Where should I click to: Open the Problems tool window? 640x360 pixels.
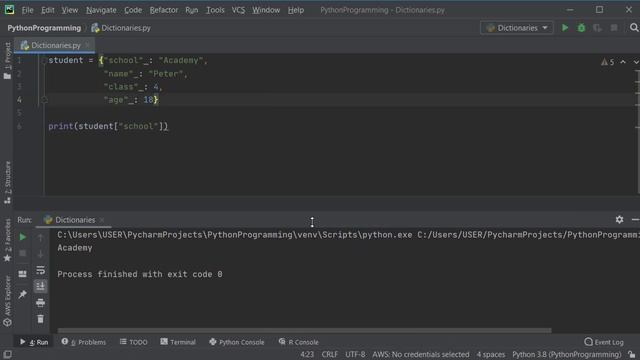84,342
